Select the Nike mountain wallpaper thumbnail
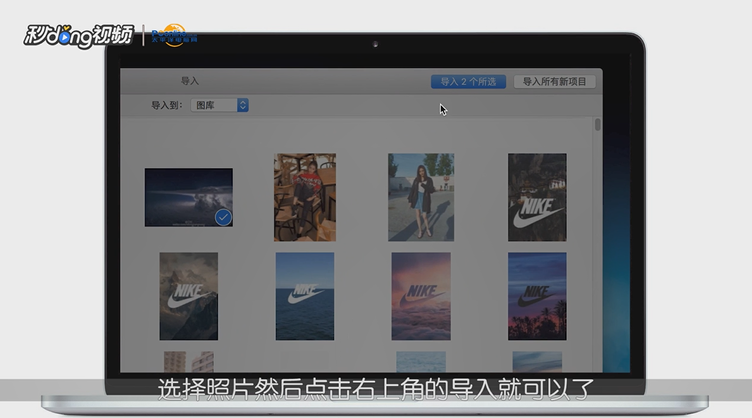 [x=188, y=296]
